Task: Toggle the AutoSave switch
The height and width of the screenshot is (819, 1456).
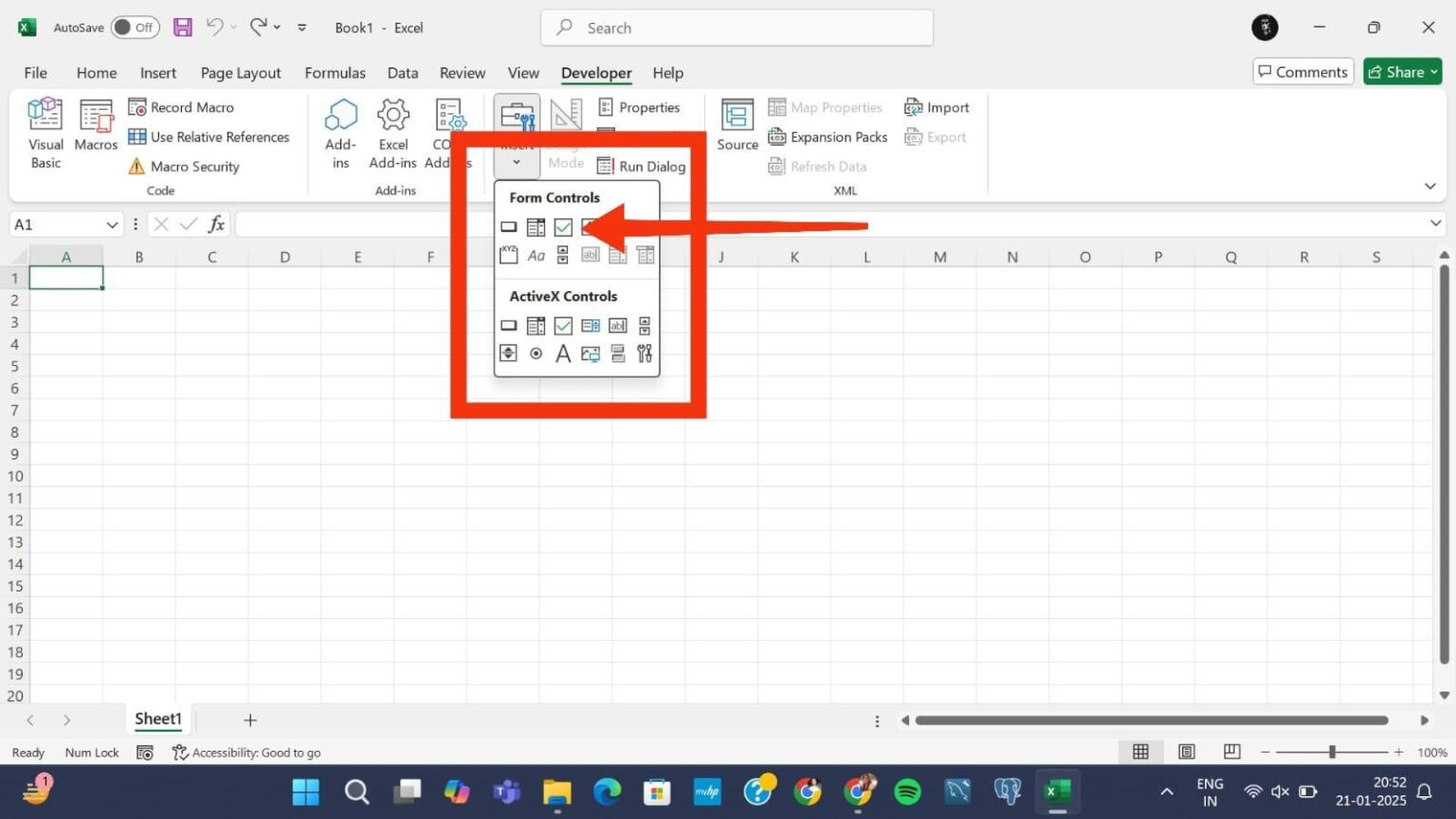Action: click(x=135, y=27)
